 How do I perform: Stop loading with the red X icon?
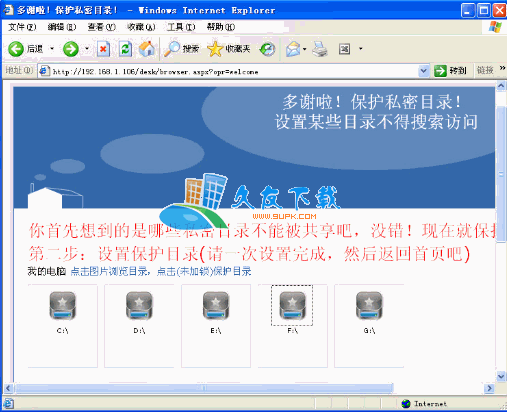(103, 49)
